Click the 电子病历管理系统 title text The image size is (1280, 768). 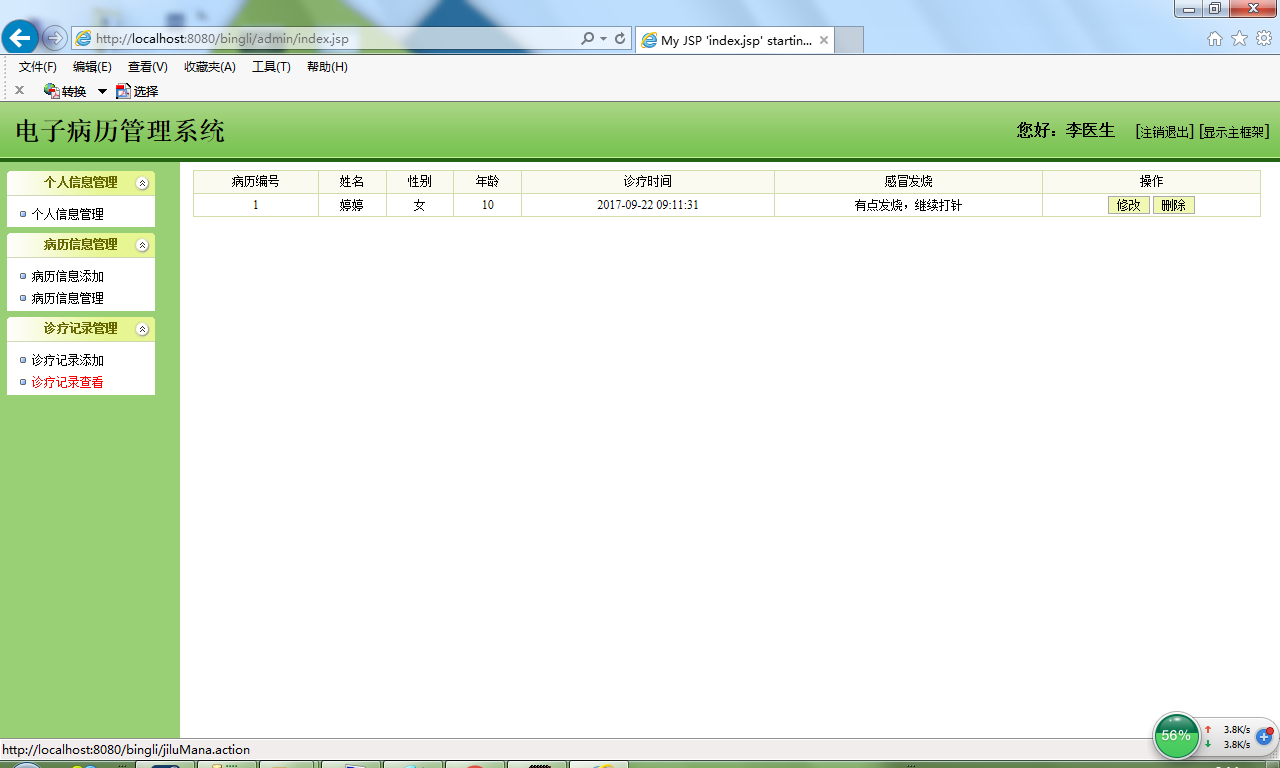click(120, 131)
